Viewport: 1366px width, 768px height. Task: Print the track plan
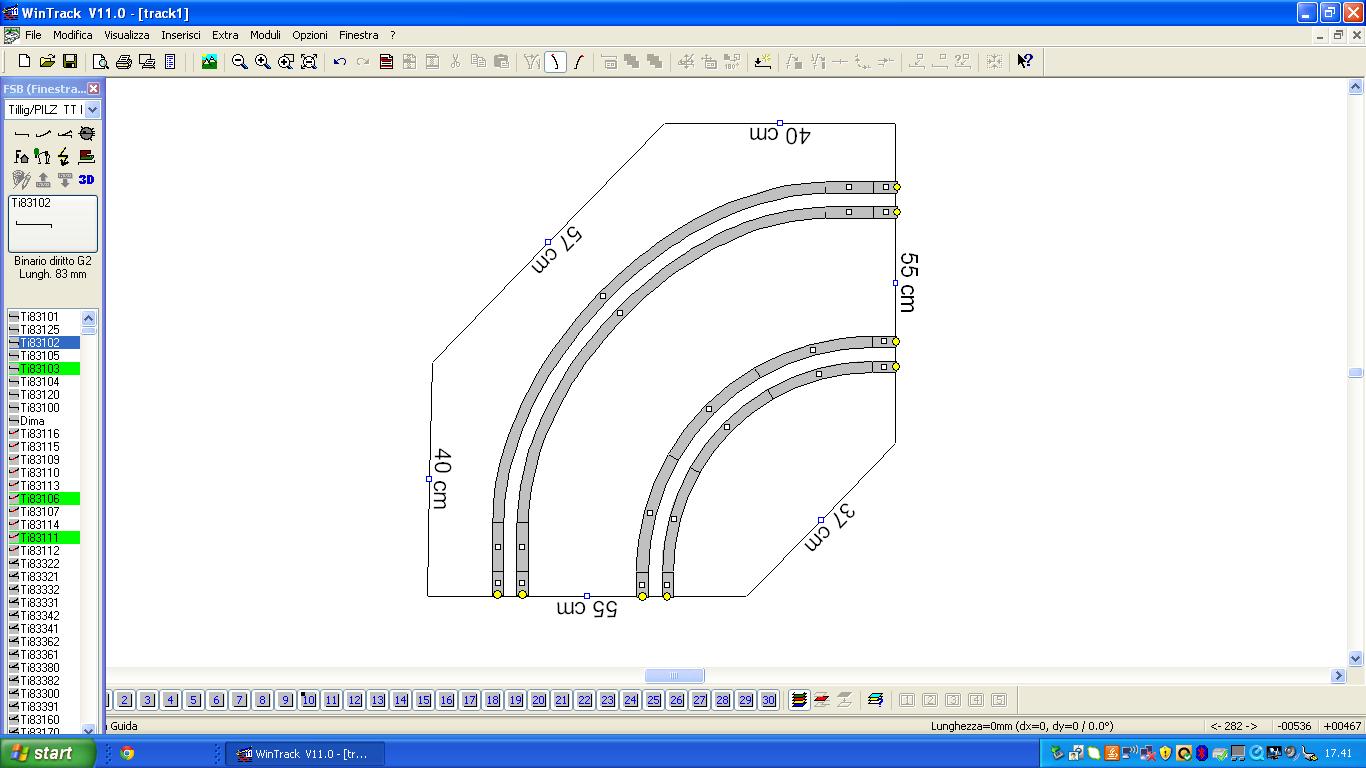click(x=124, y=62)
